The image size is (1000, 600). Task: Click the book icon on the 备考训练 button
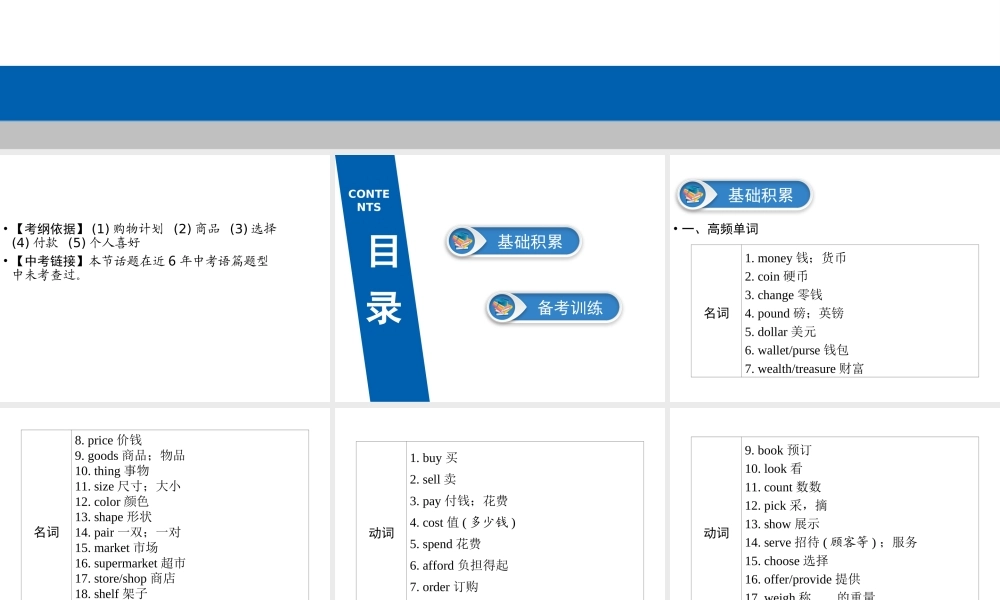[x=502, y=307]
